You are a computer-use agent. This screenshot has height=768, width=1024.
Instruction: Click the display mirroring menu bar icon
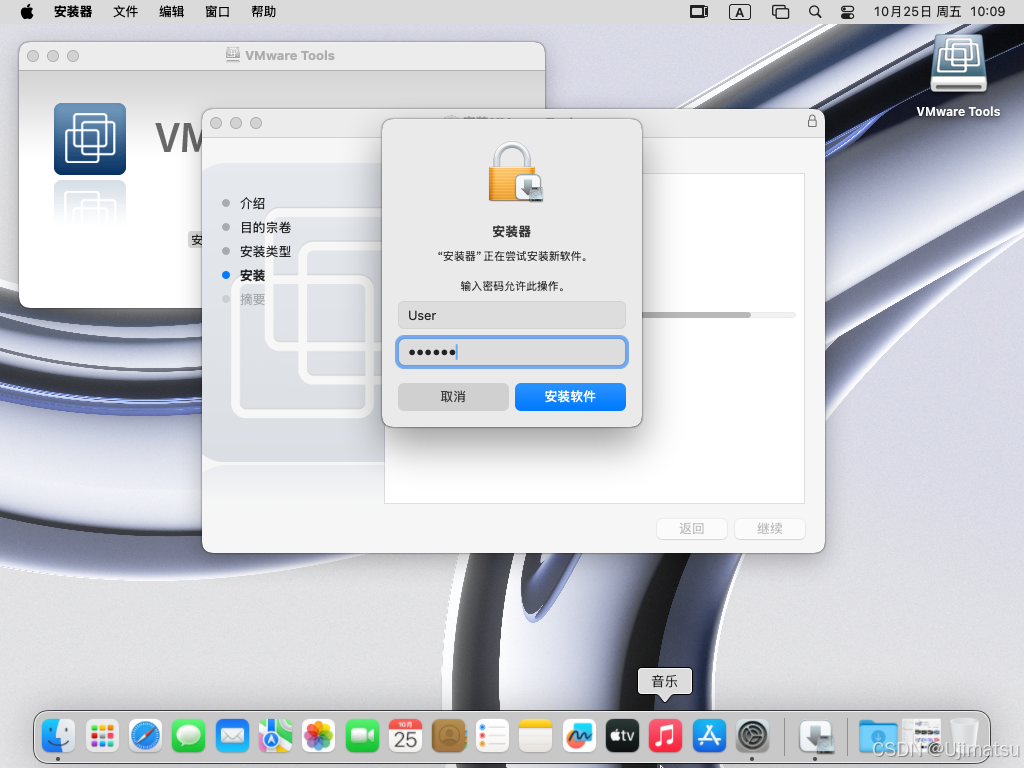coord(699,12)
